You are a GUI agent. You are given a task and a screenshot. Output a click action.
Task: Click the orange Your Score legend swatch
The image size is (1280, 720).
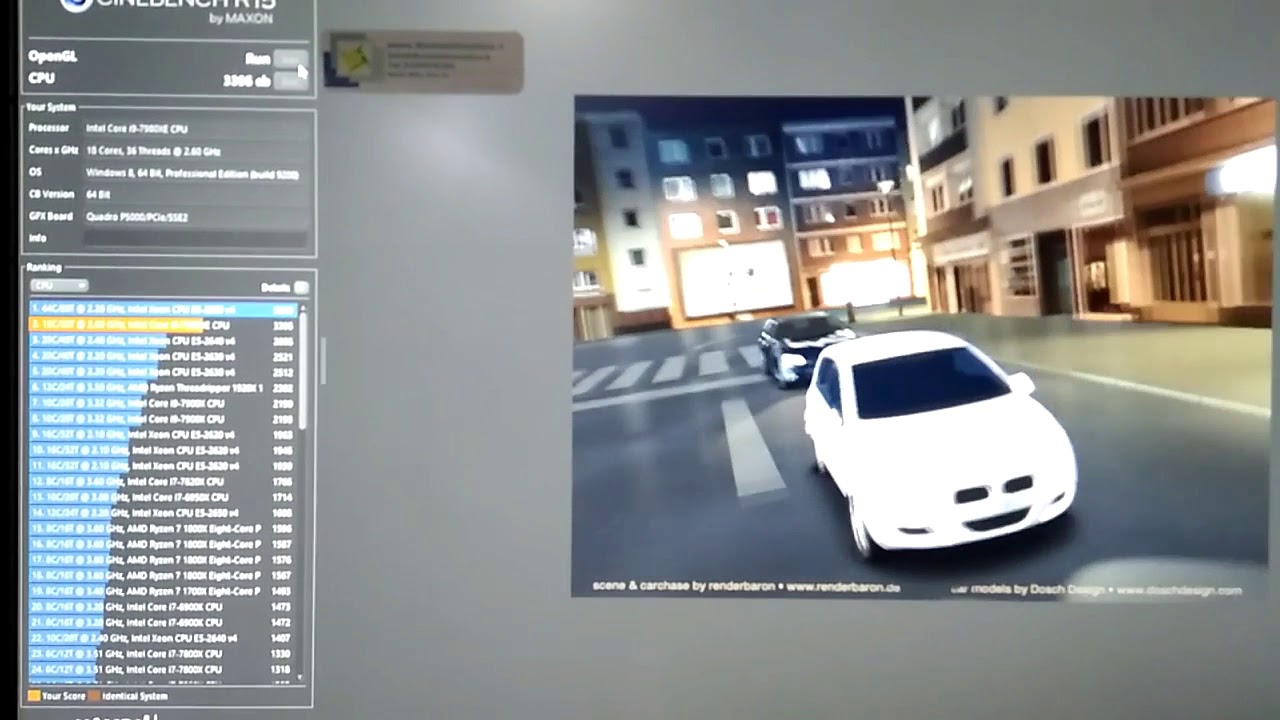pos(34,696)
